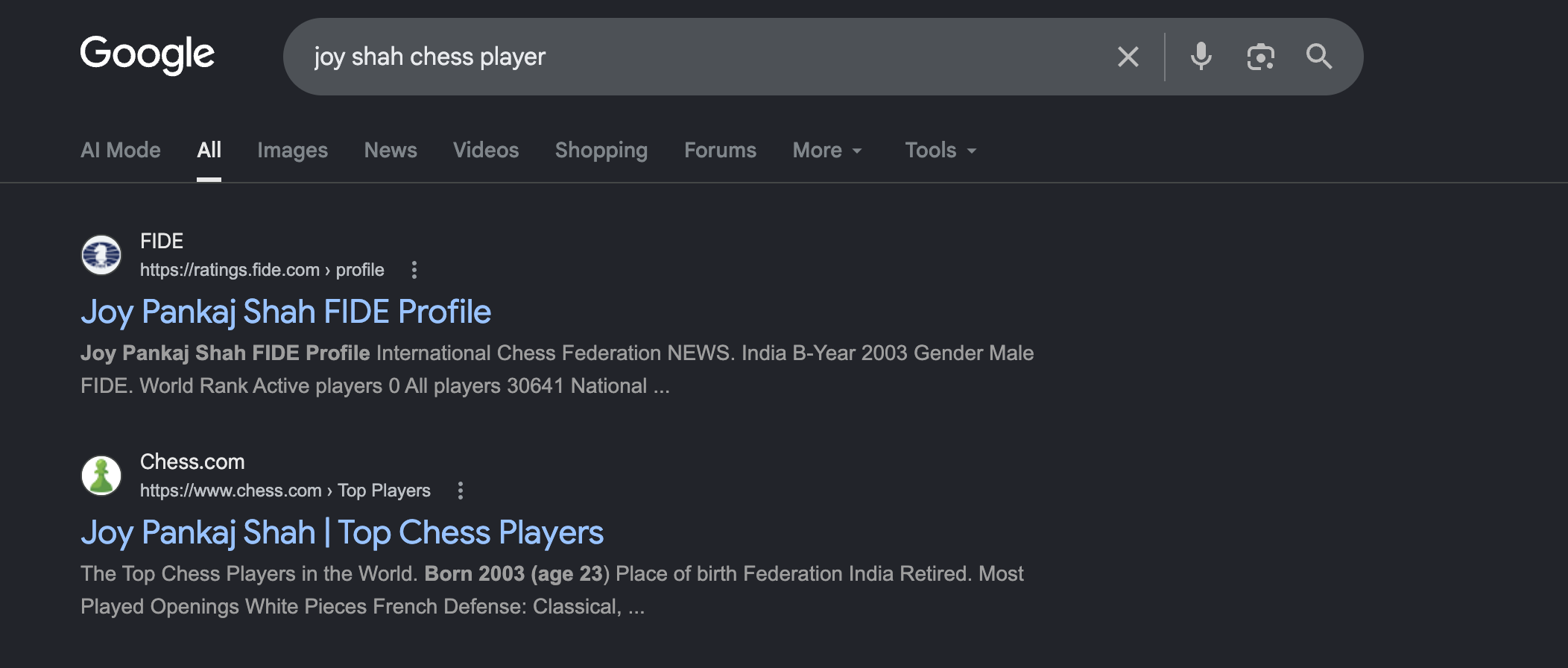Switch to AI Mode tab

coord(121,151)
